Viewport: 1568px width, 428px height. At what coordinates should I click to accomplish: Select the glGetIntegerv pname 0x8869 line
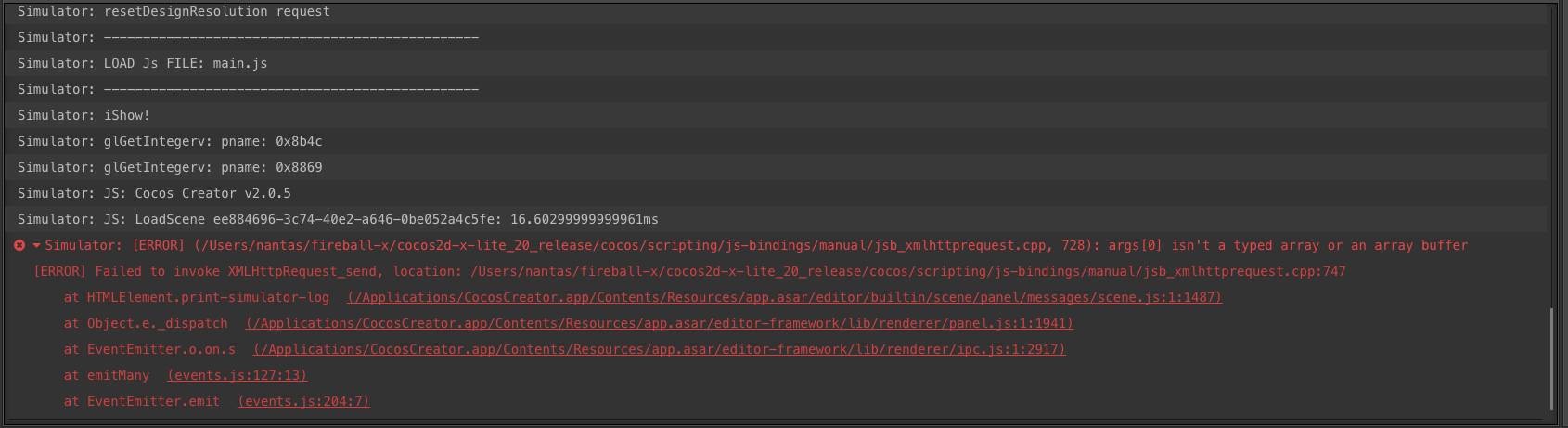(170, 167)
